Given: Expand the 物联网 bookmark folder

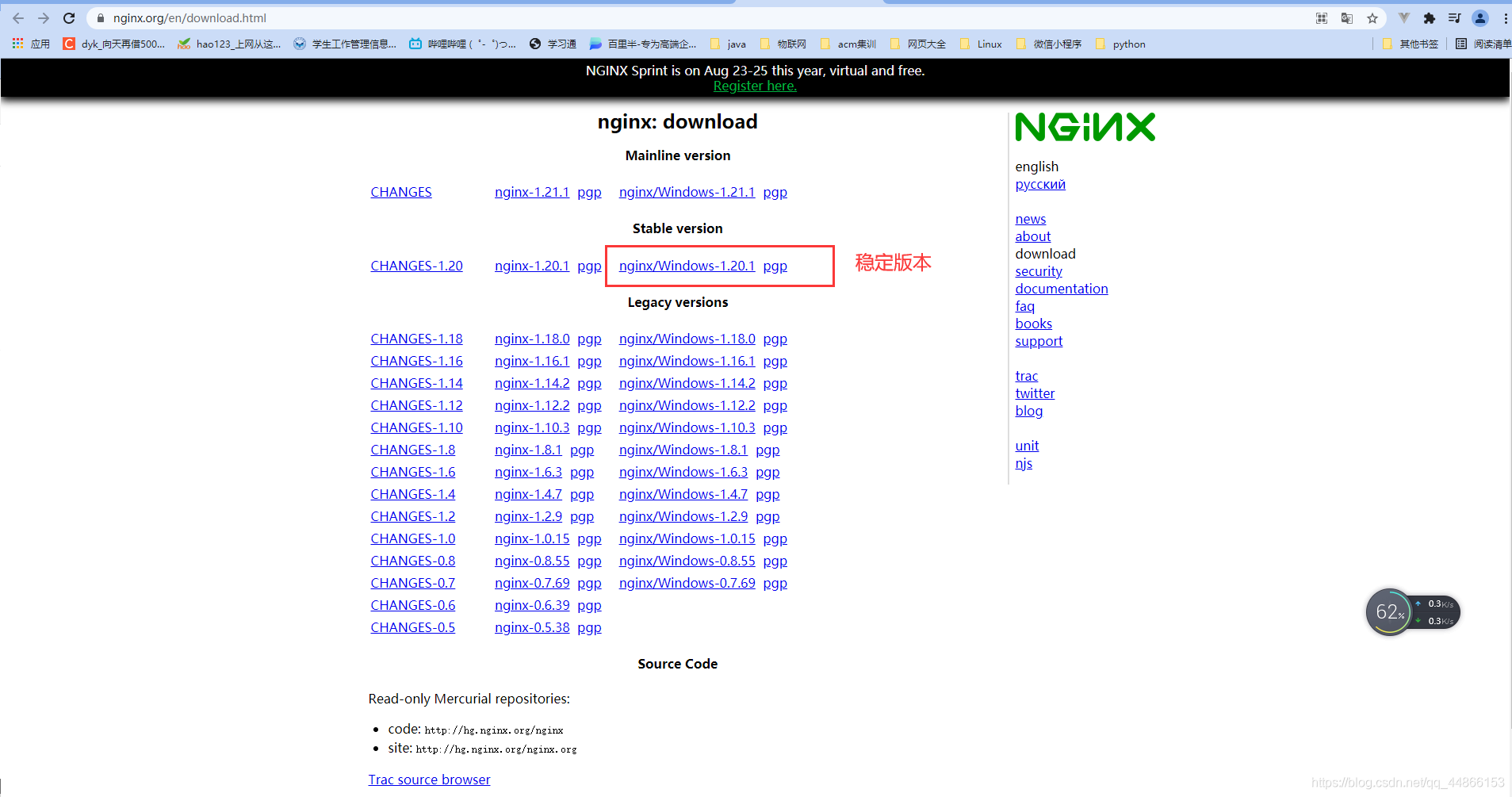Looking at the screenshot, I should point(783,44).
